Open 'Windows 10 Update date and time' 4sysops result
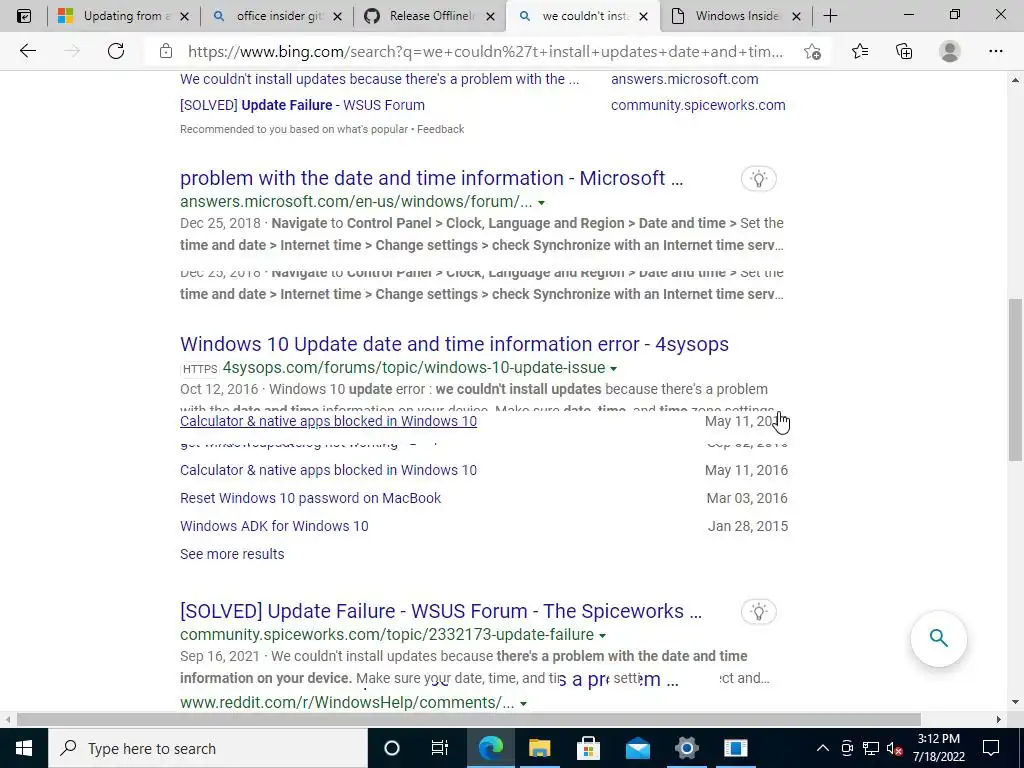Viewport: 1024px width, 768px height. click(455, 344)
